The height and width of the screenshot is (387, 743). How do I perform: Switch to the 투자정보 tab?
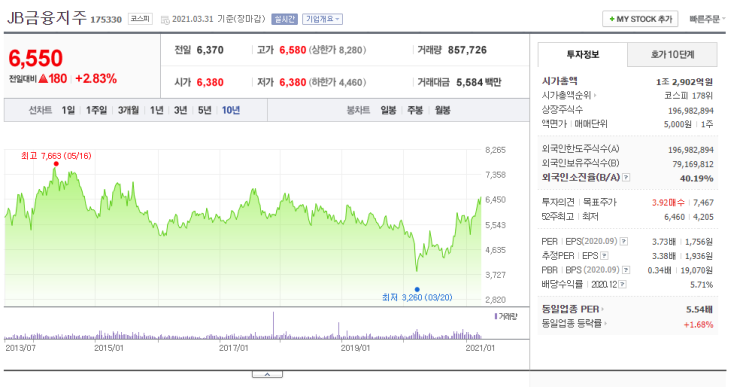pyautogui.click(x=582, y=54)
